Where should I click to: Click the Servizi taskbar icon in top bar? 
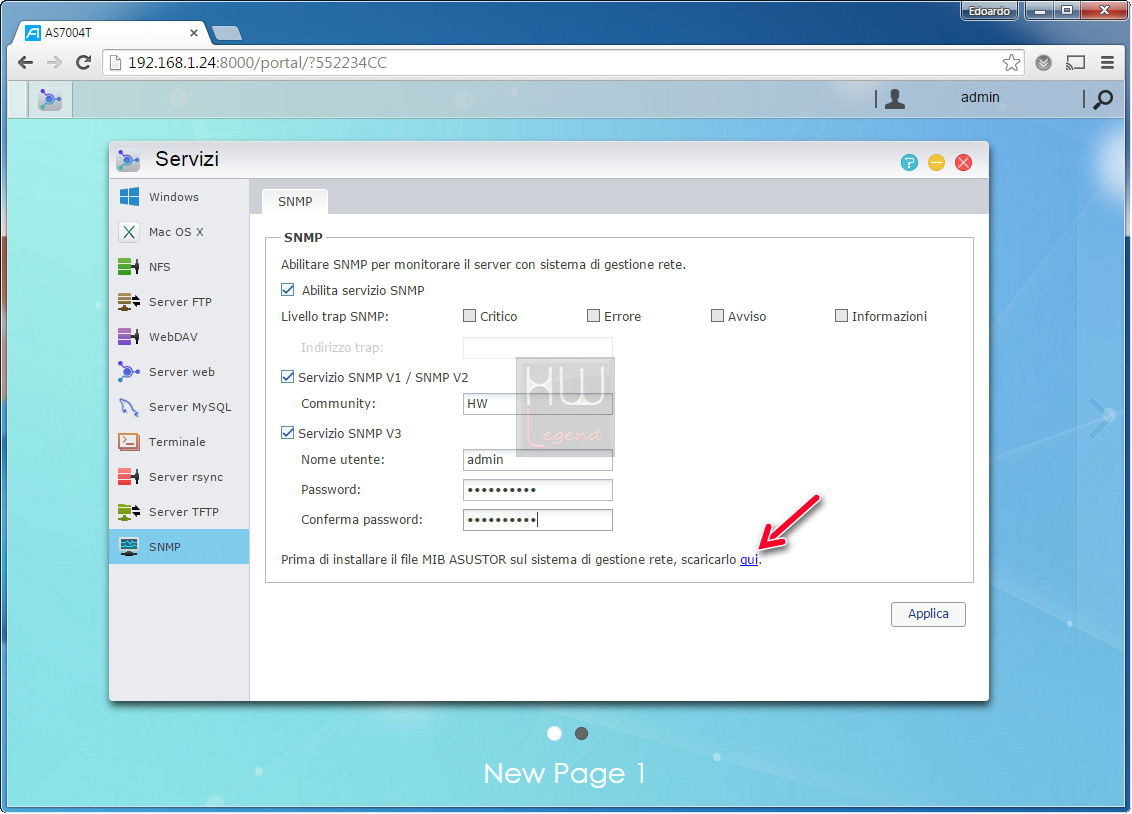[x=50, y=99]
